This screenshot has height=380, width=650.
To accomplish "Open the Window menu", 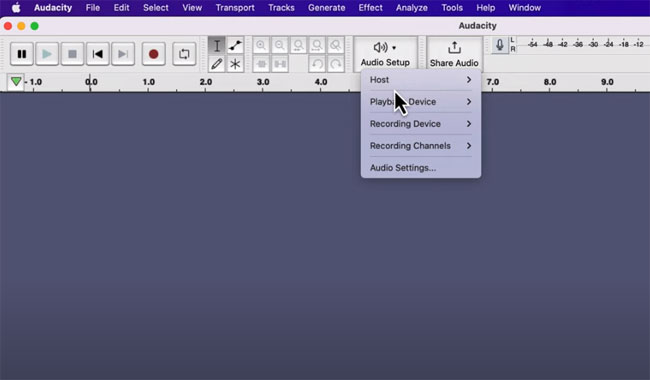I will pyautogui.click(x=524, y=8).
